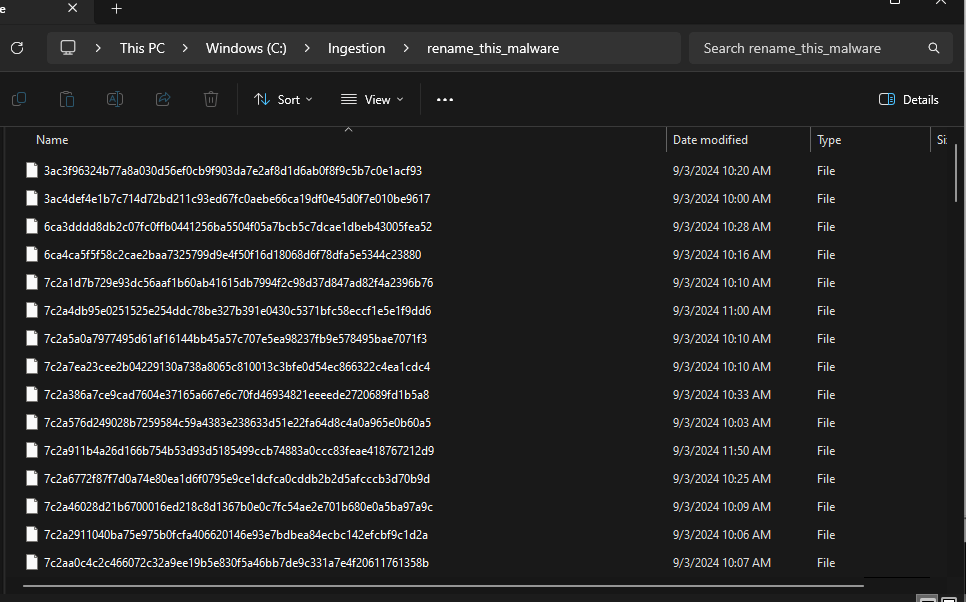
Task: Click the Name column header
Action: pos(52,140)
